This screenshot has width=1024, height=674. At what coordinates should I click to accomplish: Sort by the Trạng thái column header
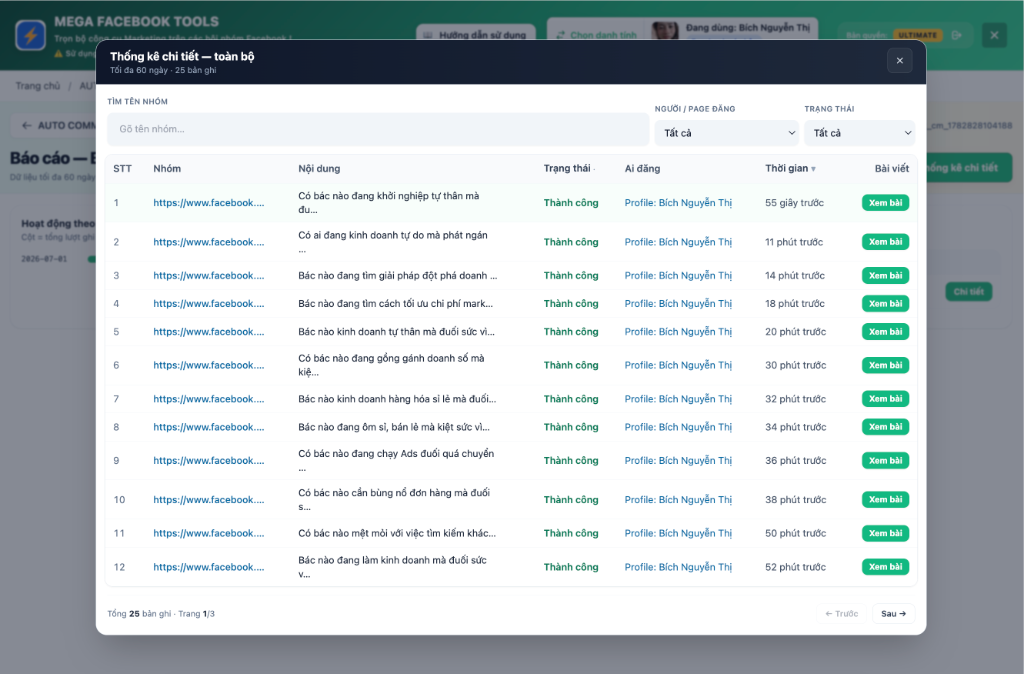[569, 168]
